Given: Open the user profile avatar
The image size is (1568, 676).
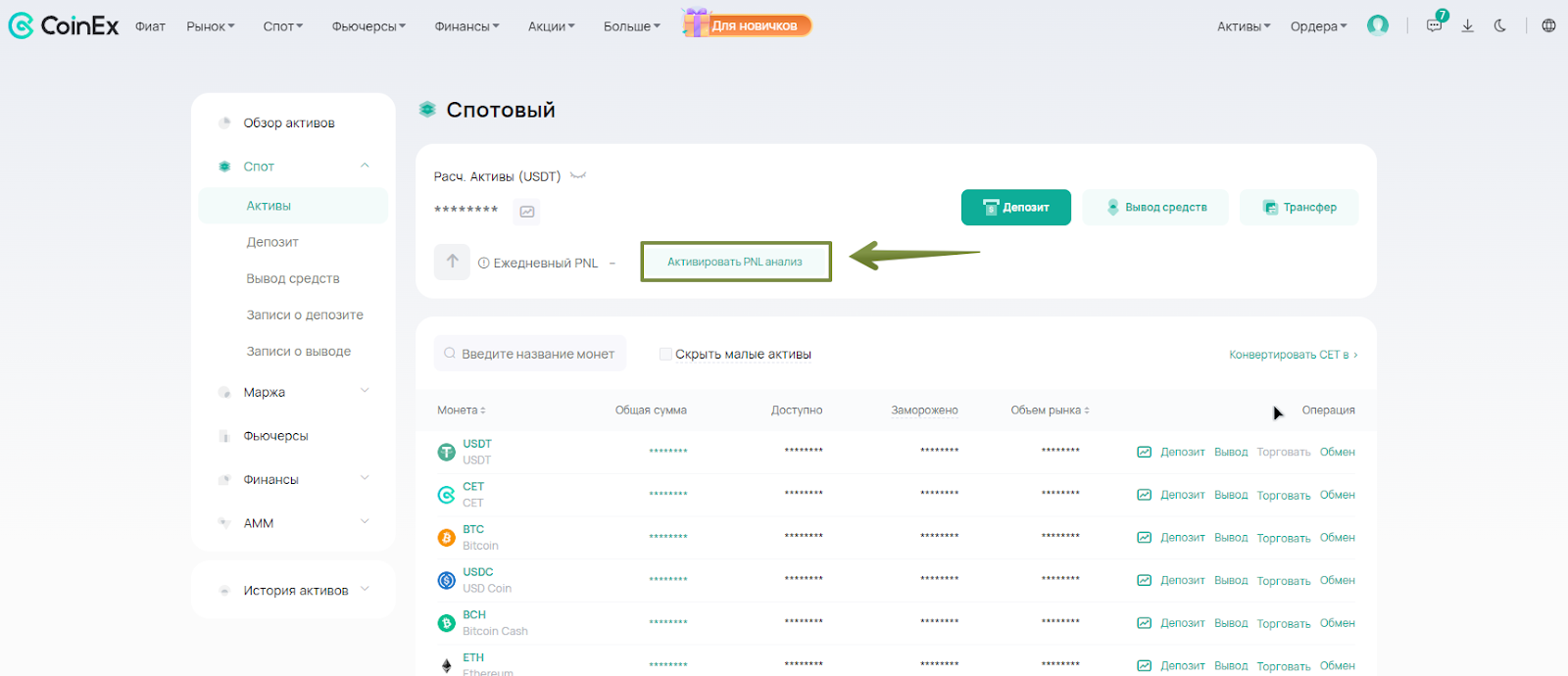Looking at the screenshot, I should click(1378, 25).
